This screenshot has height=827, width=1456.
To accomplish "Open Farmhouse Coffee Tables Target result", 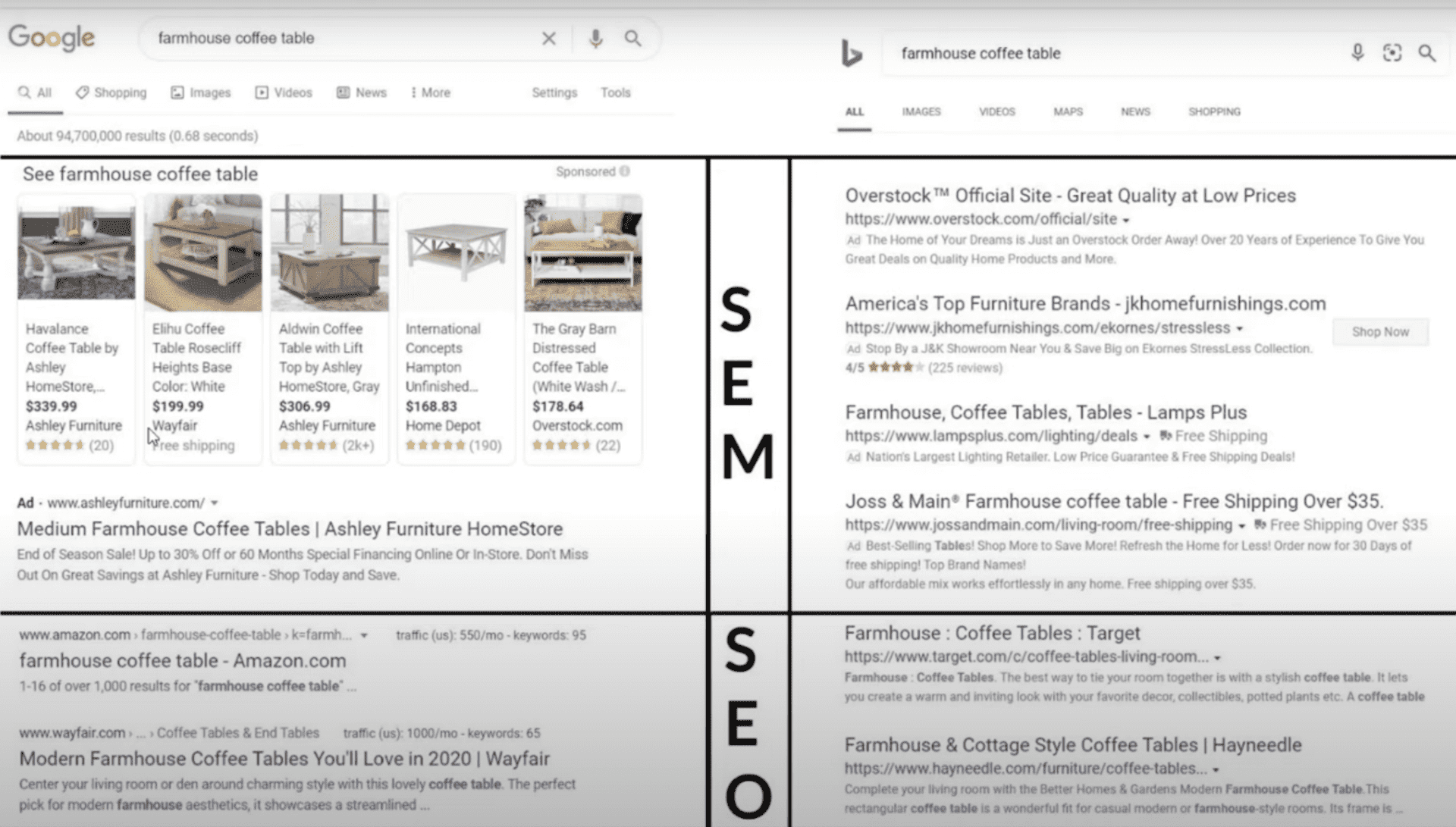I will tap(992, 633).
